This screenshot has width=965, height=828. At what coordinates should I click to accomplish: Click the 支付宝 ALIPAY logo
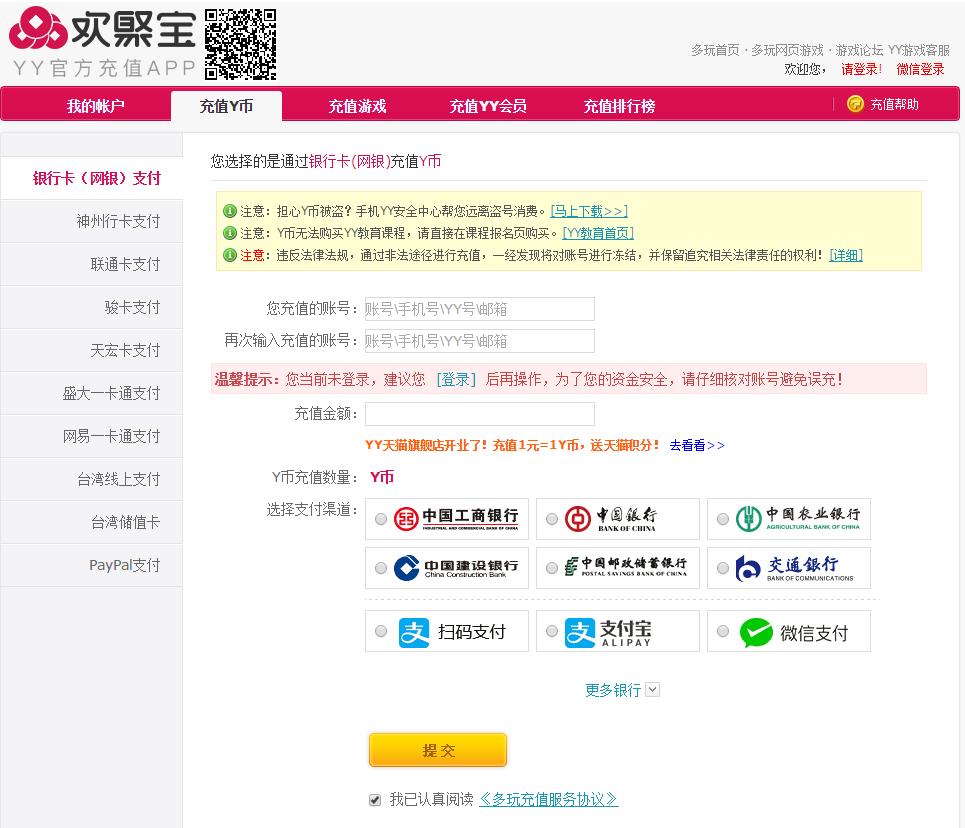pyautogui.click(x=608, y=632)
